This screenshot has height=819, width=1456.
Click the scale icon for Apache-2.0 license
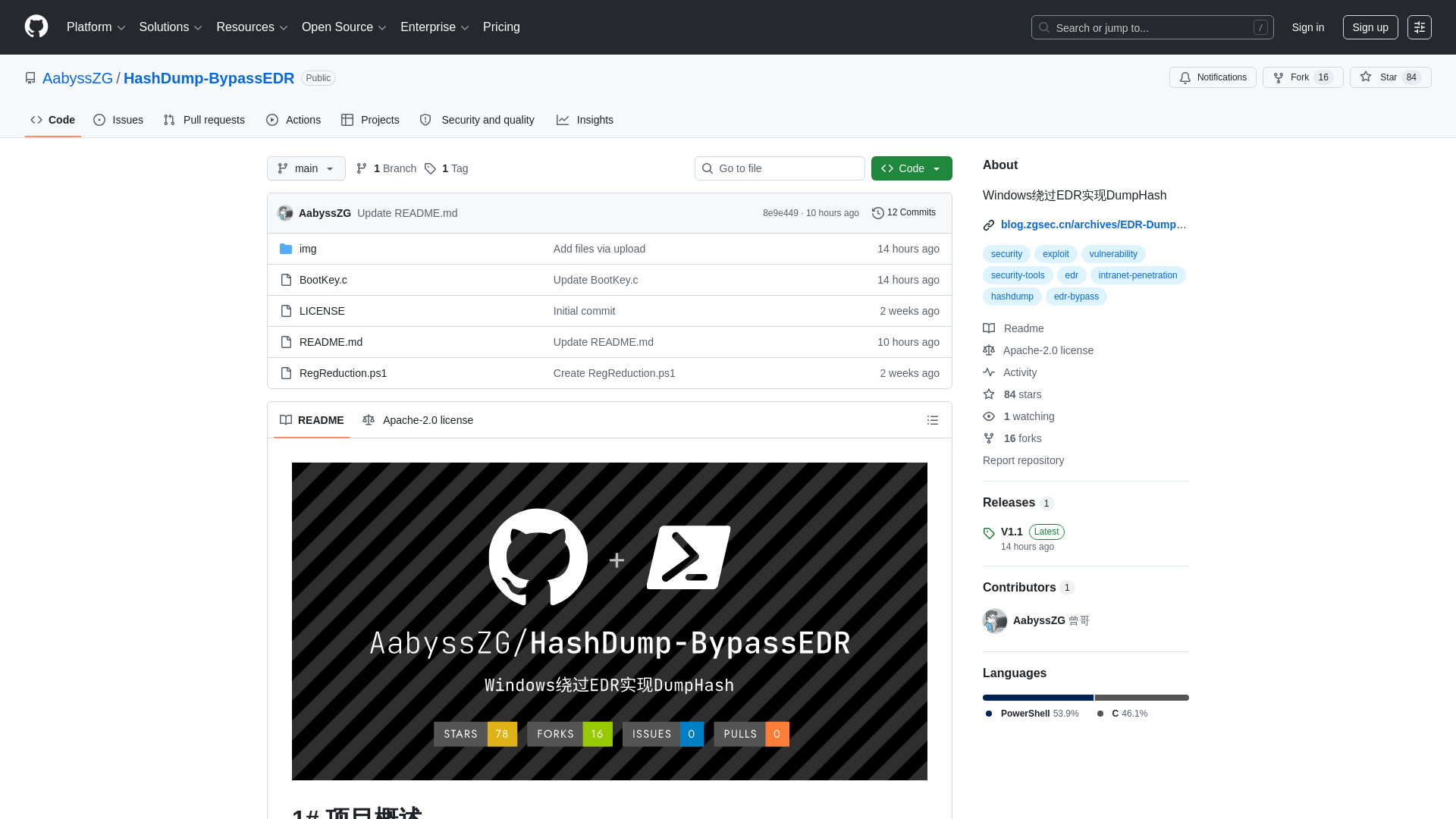point(989,350)
